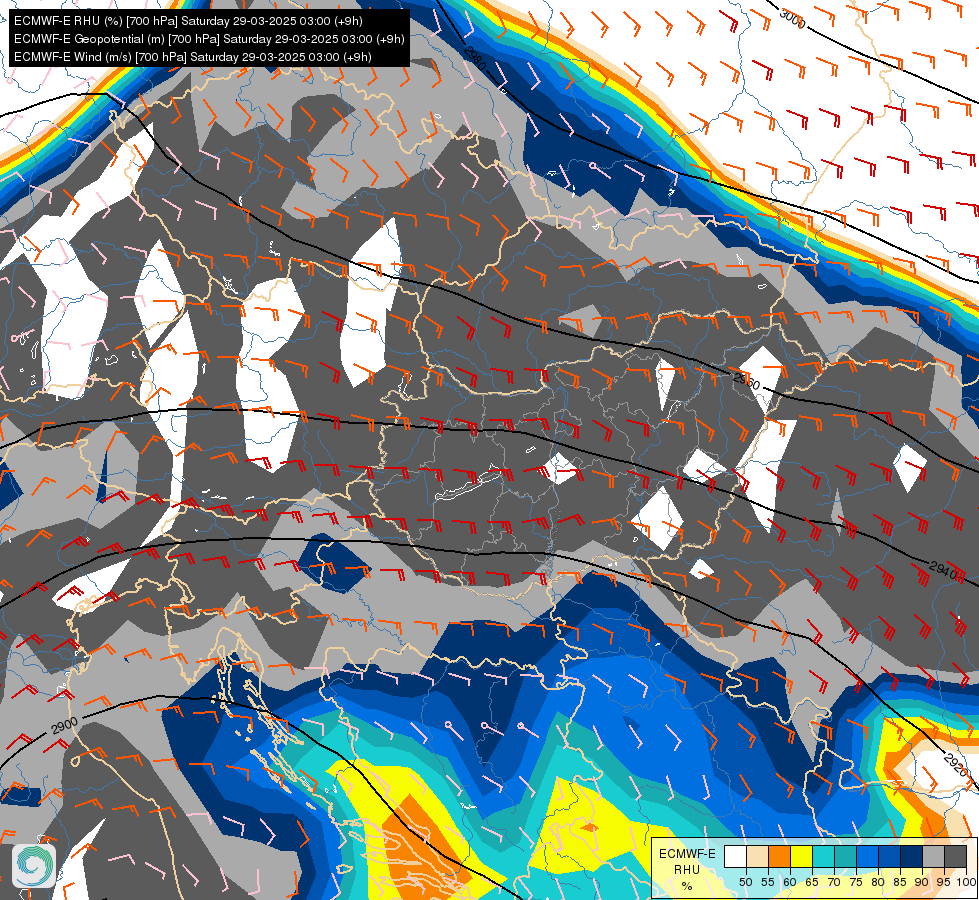Click the legend tick label 60
Image resolution: width=979 pixels, height=900 pixels.
click(790, 882)
